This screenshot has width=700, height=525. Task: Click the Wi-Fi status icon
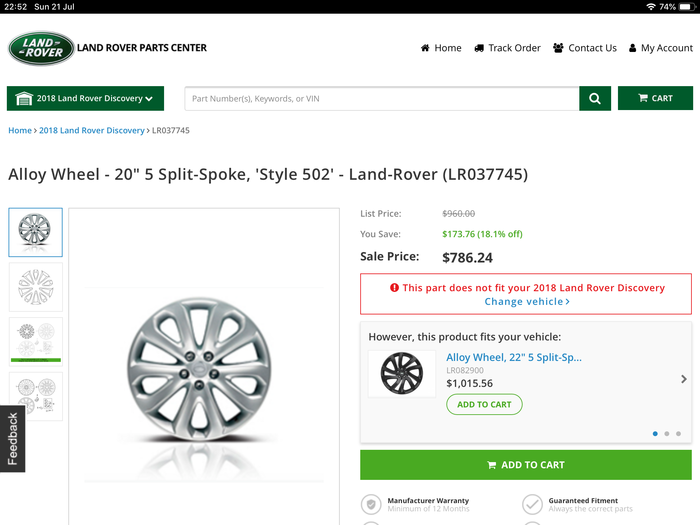(651, 7)
